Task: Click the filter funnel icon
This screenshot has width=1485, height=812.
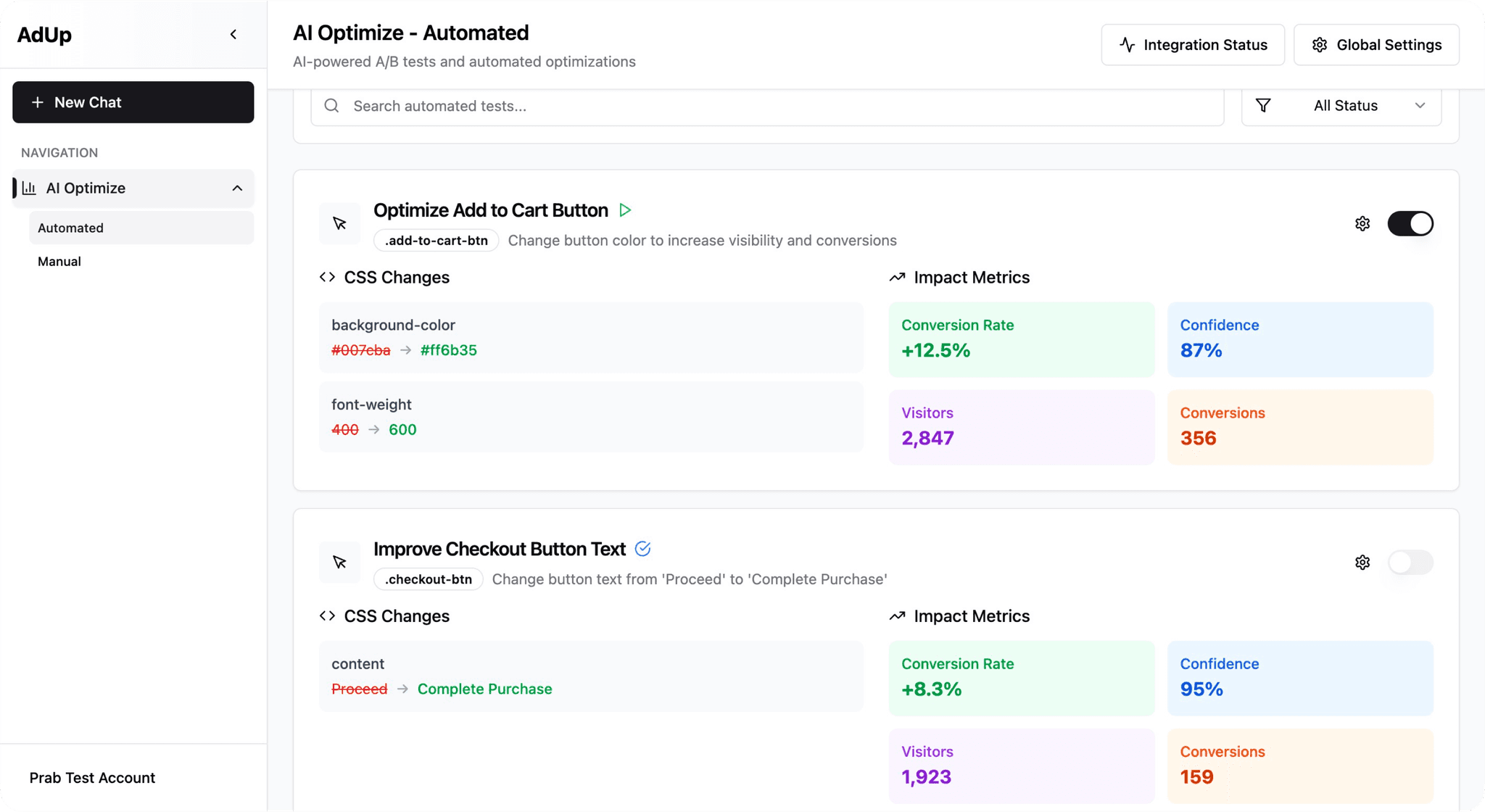Action: 1263,105
